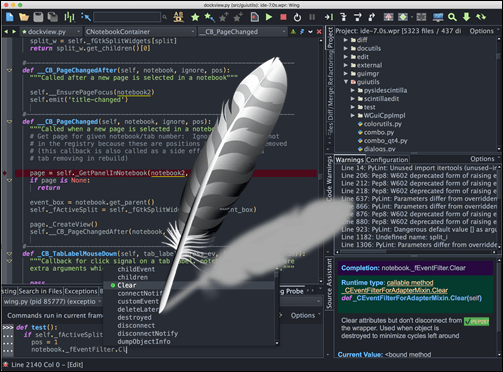The height and width of the screenshot is (372, 503).
Task: Open the CNotebookContainer class dropdown
Action: click(x=140, y=32)
